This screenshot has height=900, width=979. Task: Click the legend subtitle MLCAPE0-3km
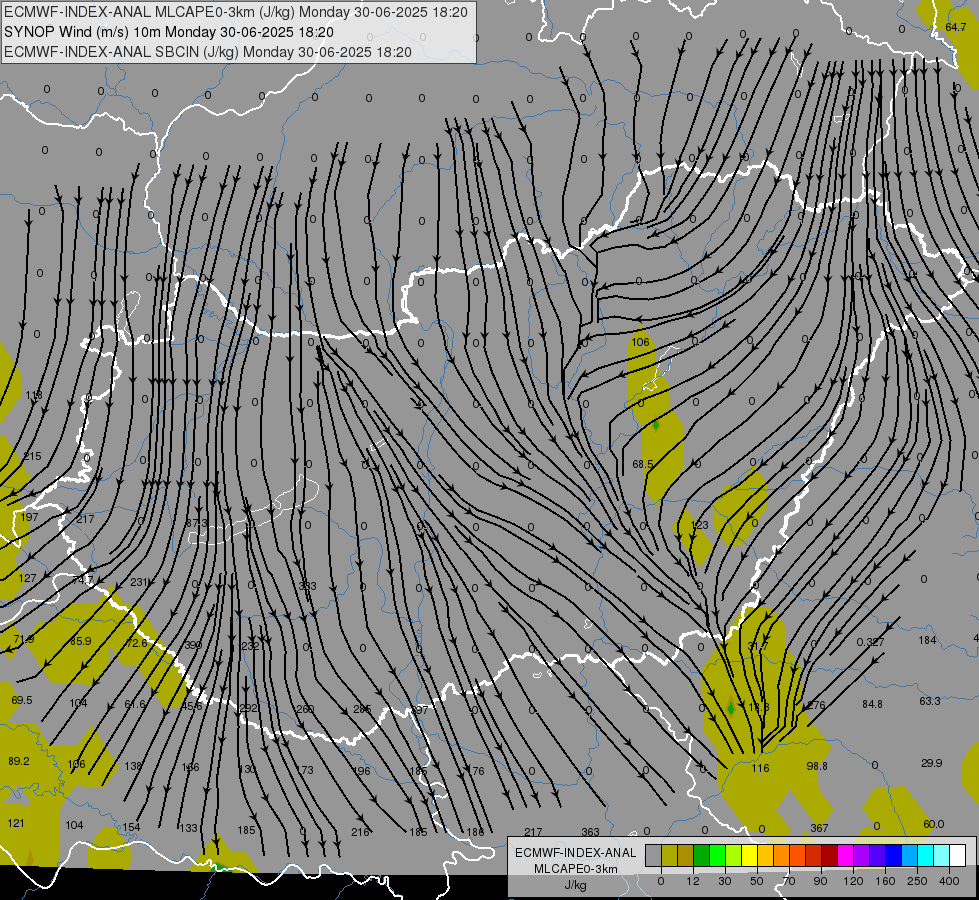click(576, 869)
